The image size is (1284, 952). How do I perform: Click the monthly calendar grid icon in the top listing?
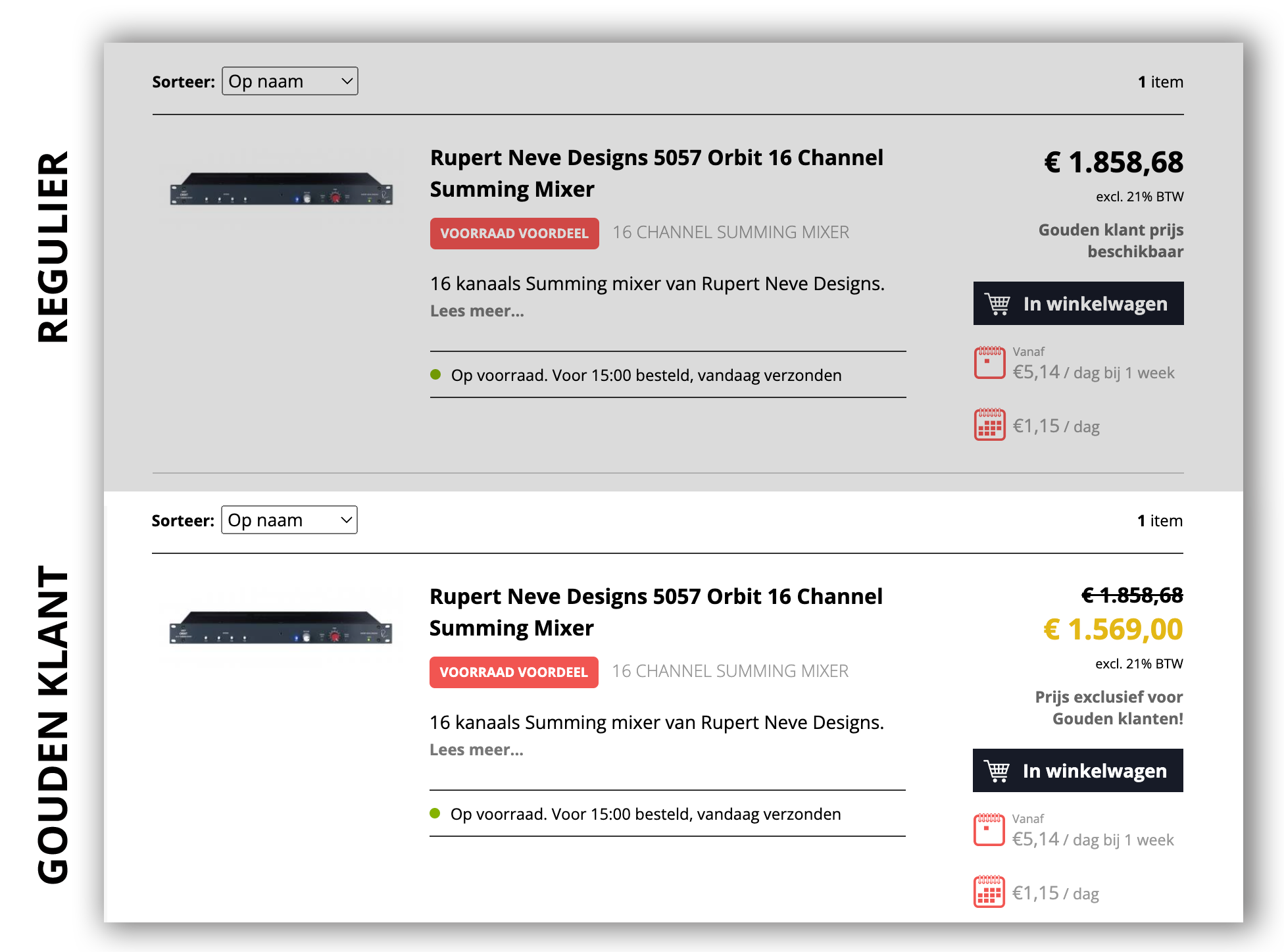[989, 425]
